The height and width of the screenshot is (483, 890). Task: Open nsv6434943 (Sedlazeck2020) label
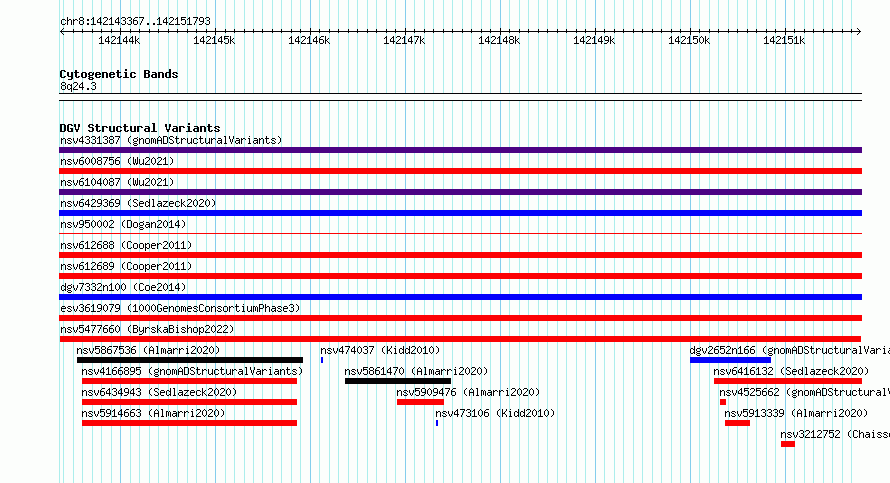coord(159,392)
